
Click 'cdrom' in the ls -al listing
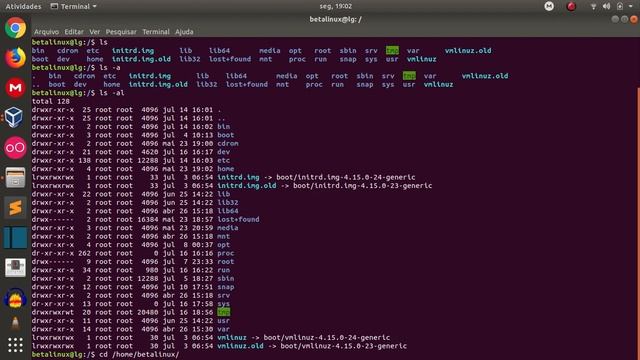[228, 143]
